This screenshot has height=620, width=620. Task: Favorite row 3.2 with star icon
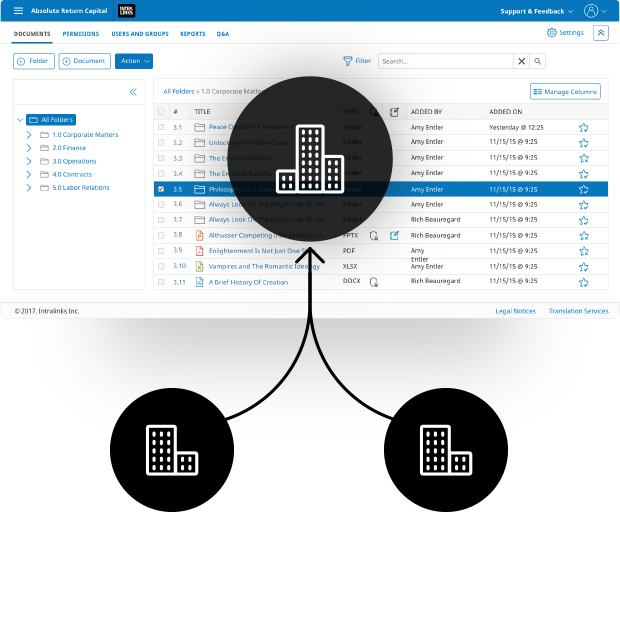click(584, 143)
